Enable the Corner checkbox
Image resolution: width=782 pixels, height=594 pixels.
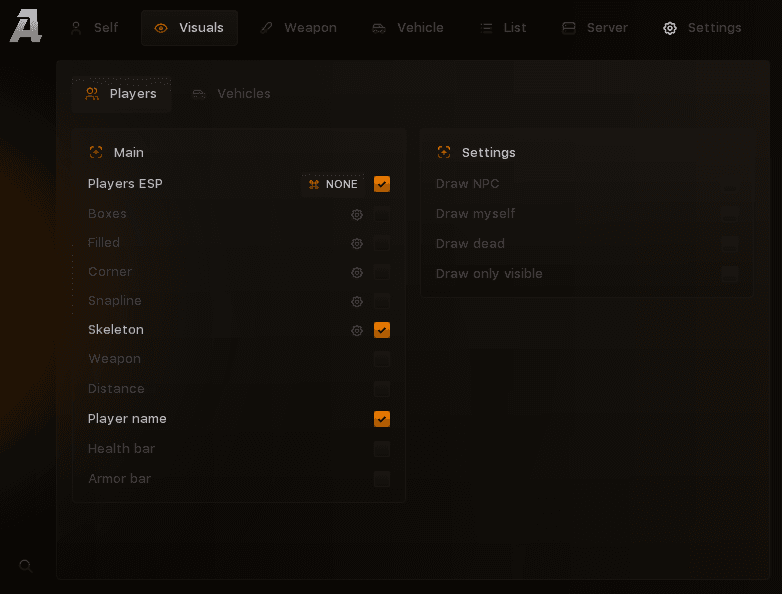click(382, 272)
